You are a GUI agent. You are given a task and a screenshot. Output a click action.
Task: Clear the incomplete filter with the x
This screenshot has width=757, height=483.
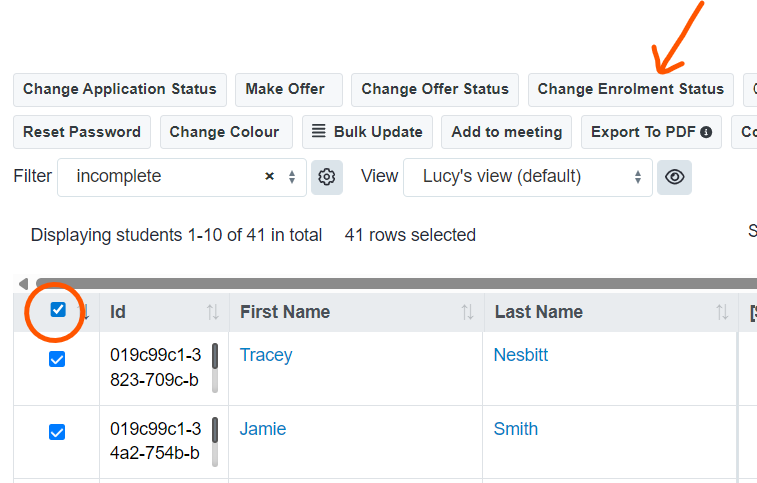pyautogui.click(x=269, y=176)
